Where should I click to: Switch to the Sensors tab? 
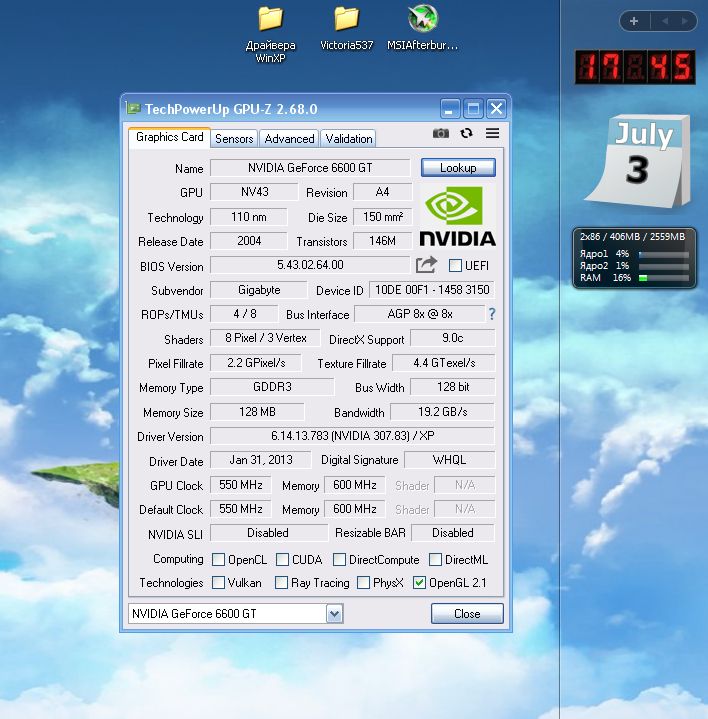[234, 138]
